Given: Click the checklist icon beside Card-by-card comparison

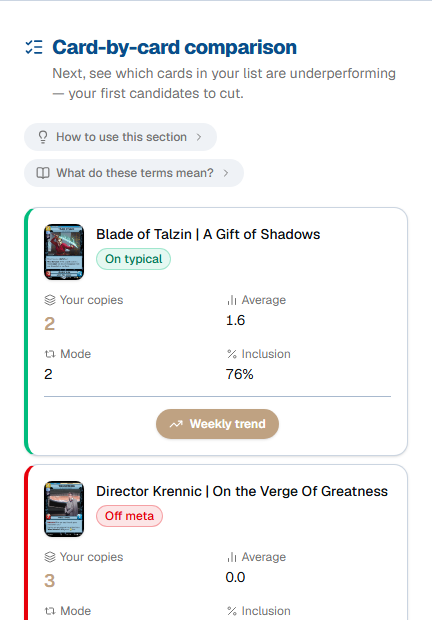Looking at the screenshot, I should [x=34, y=47].
